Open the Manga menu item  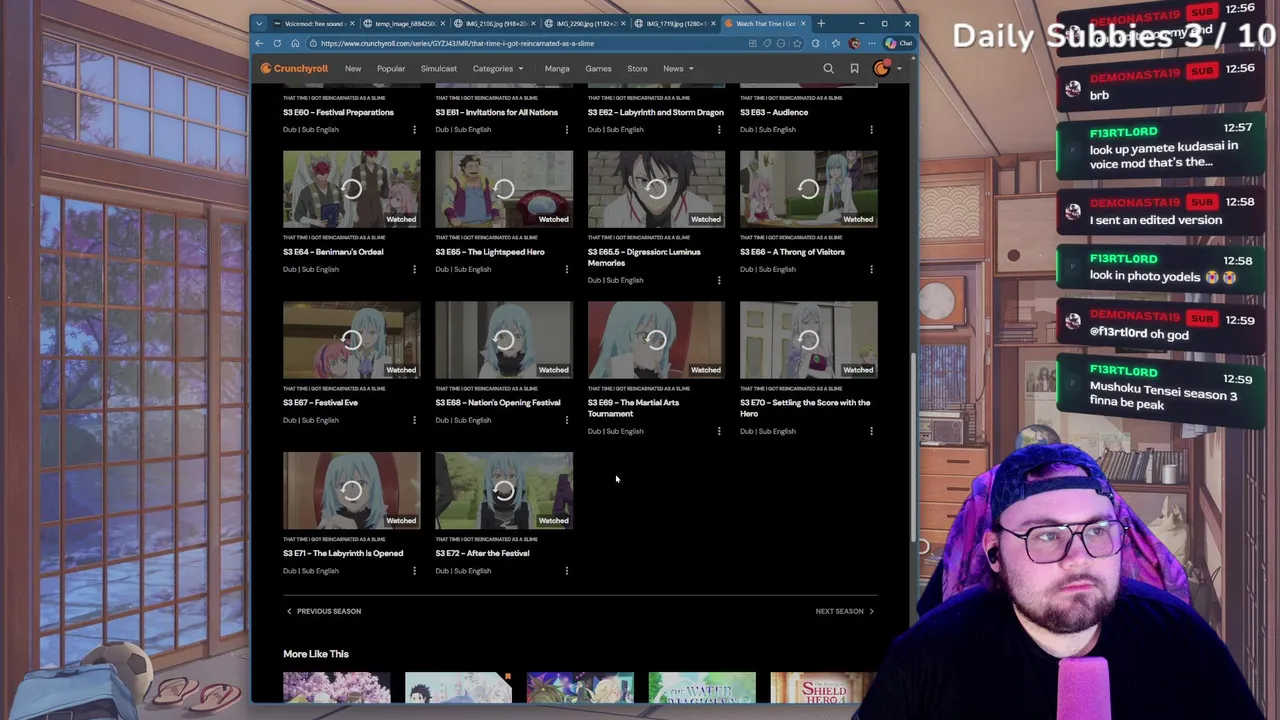coord(557,69)
